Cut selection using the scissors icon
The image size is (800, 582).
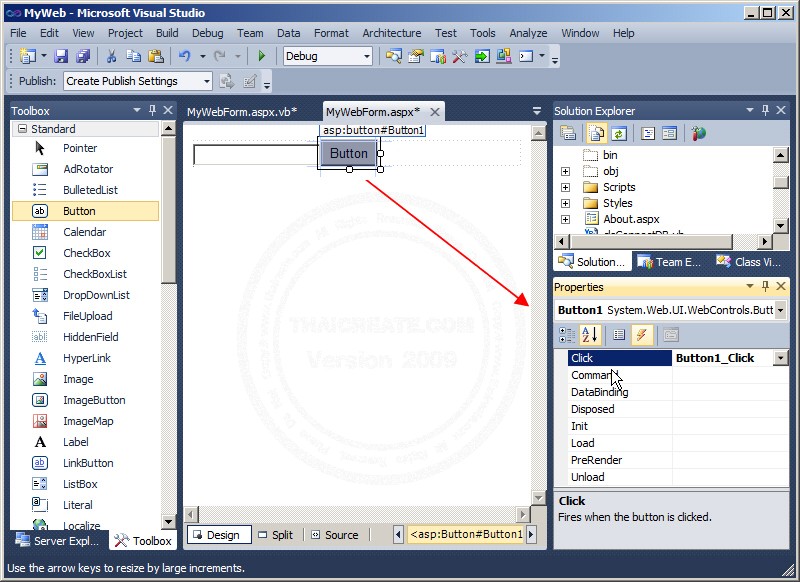111,56
